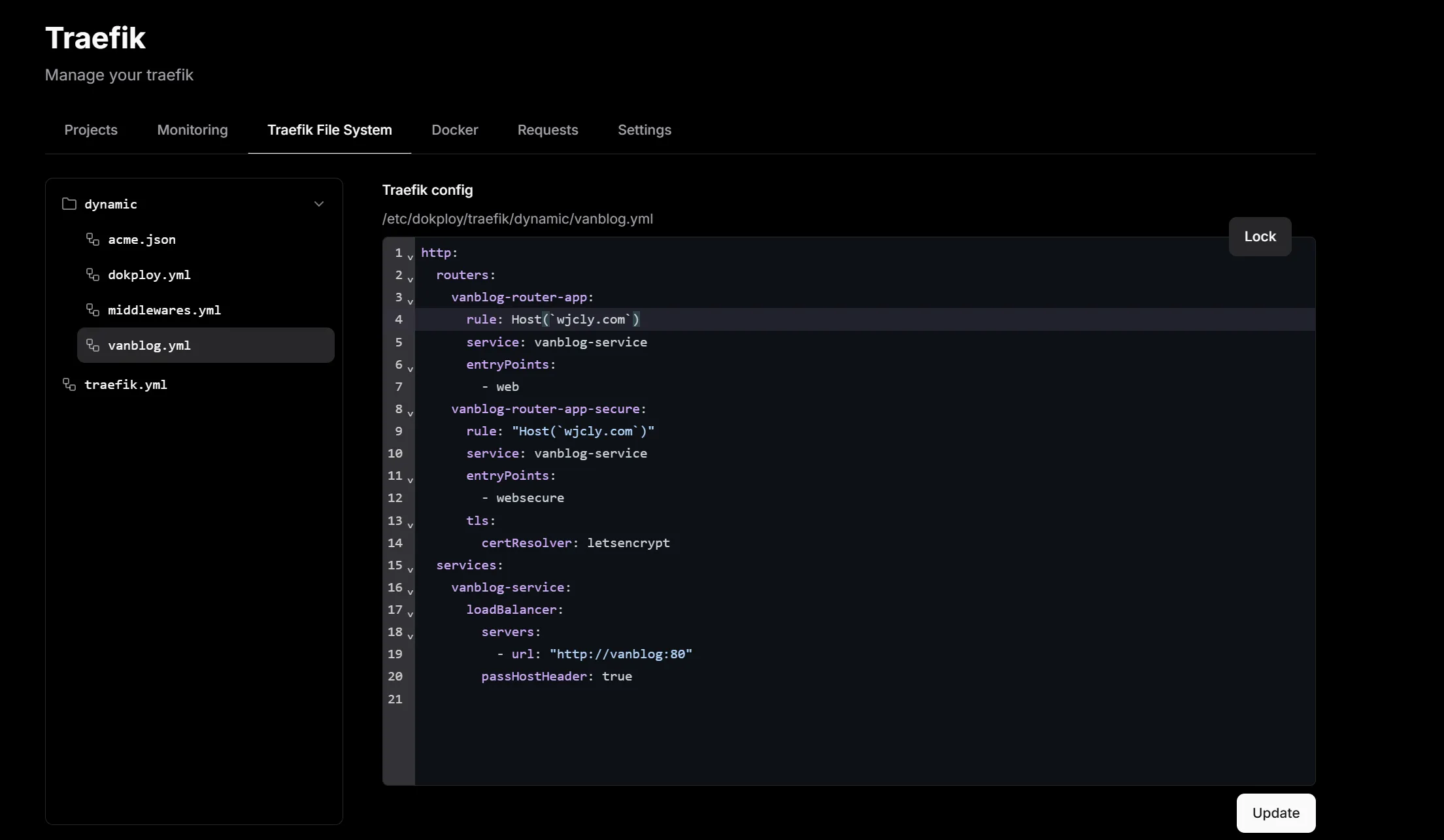The height and width of the screenshot is (840, 1444).
Task: Fold loadBalancer block at line 17
Action: (x=411, y=613)
